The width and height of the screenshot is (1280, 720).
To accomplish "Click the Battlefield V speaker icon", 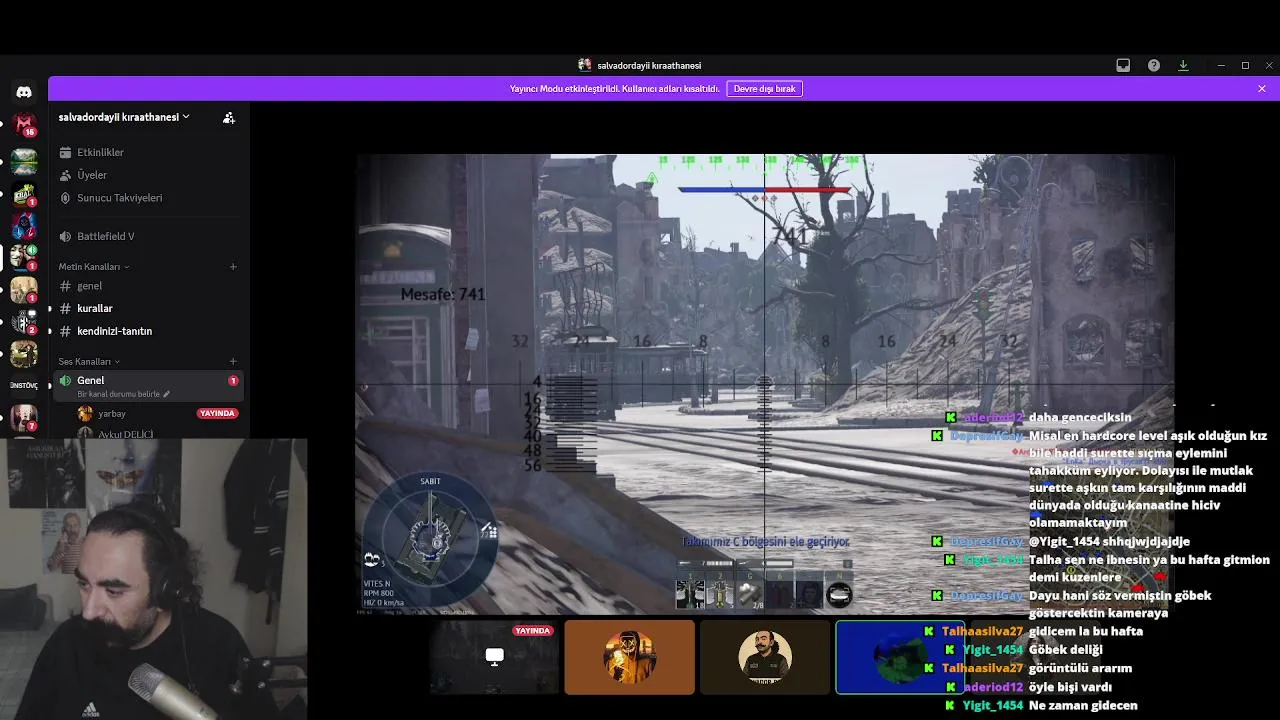I will click(x=66, y=236).
